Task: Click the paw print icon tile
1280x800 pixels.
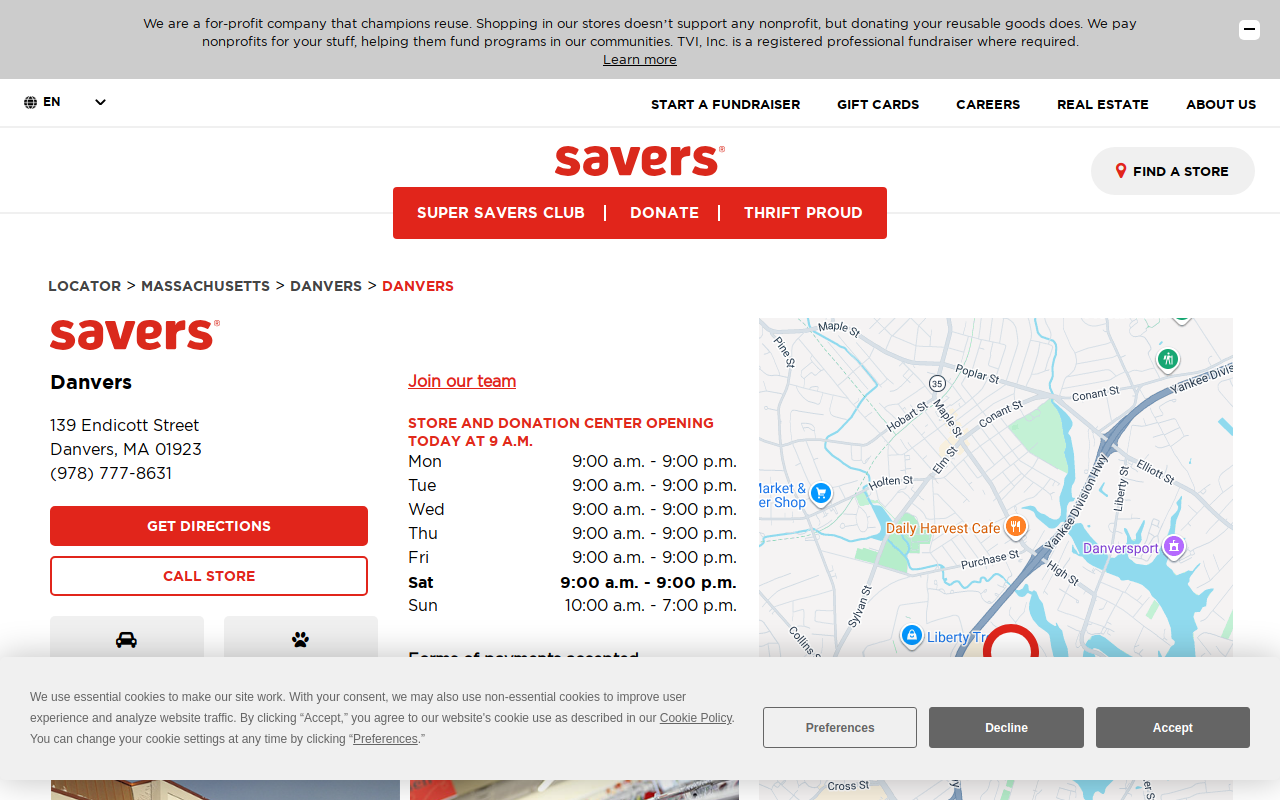Action: tap(301, 638)
